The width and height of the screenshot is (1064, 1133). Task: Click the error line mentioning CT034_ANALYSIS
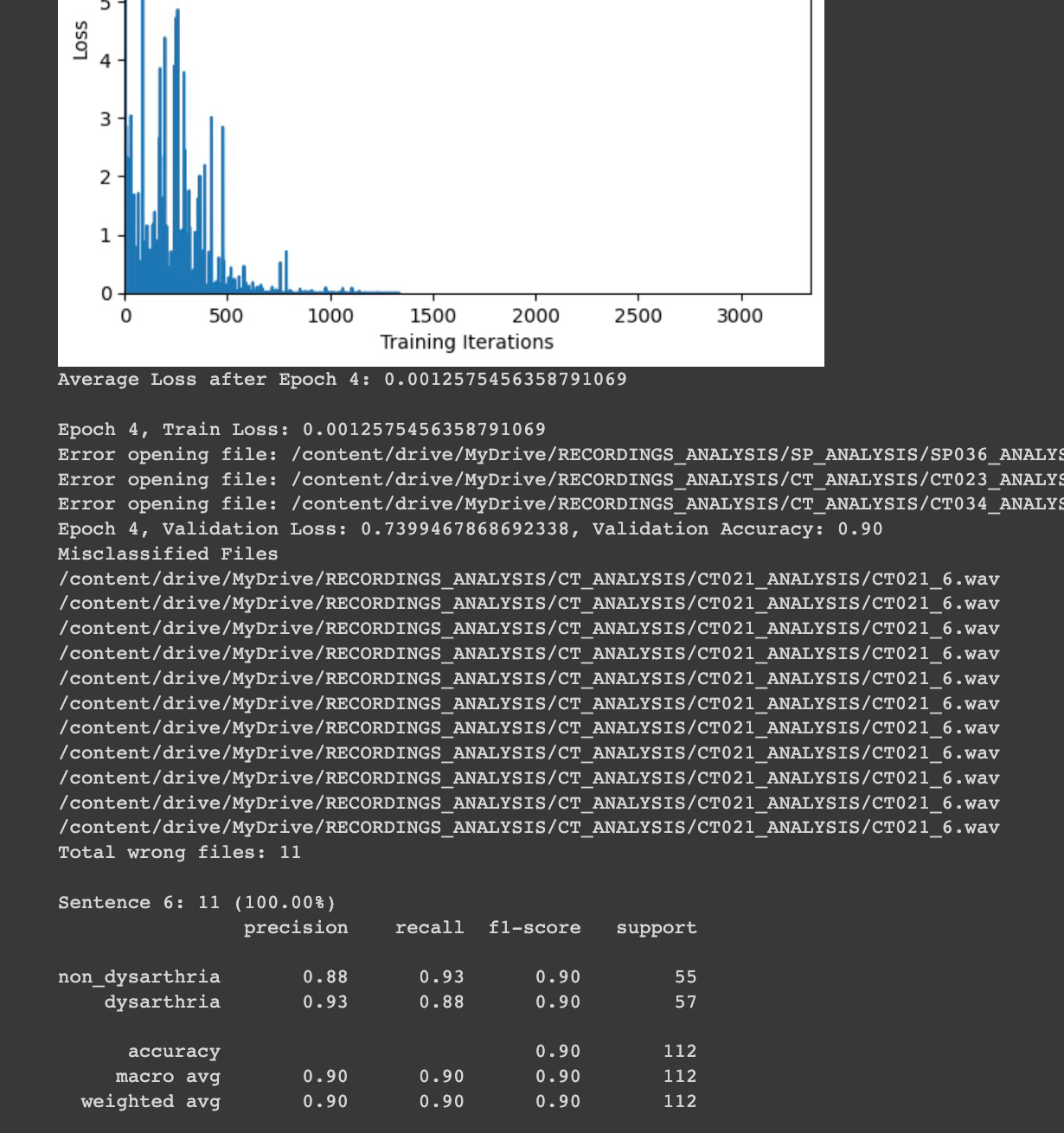tap(561, 504)
